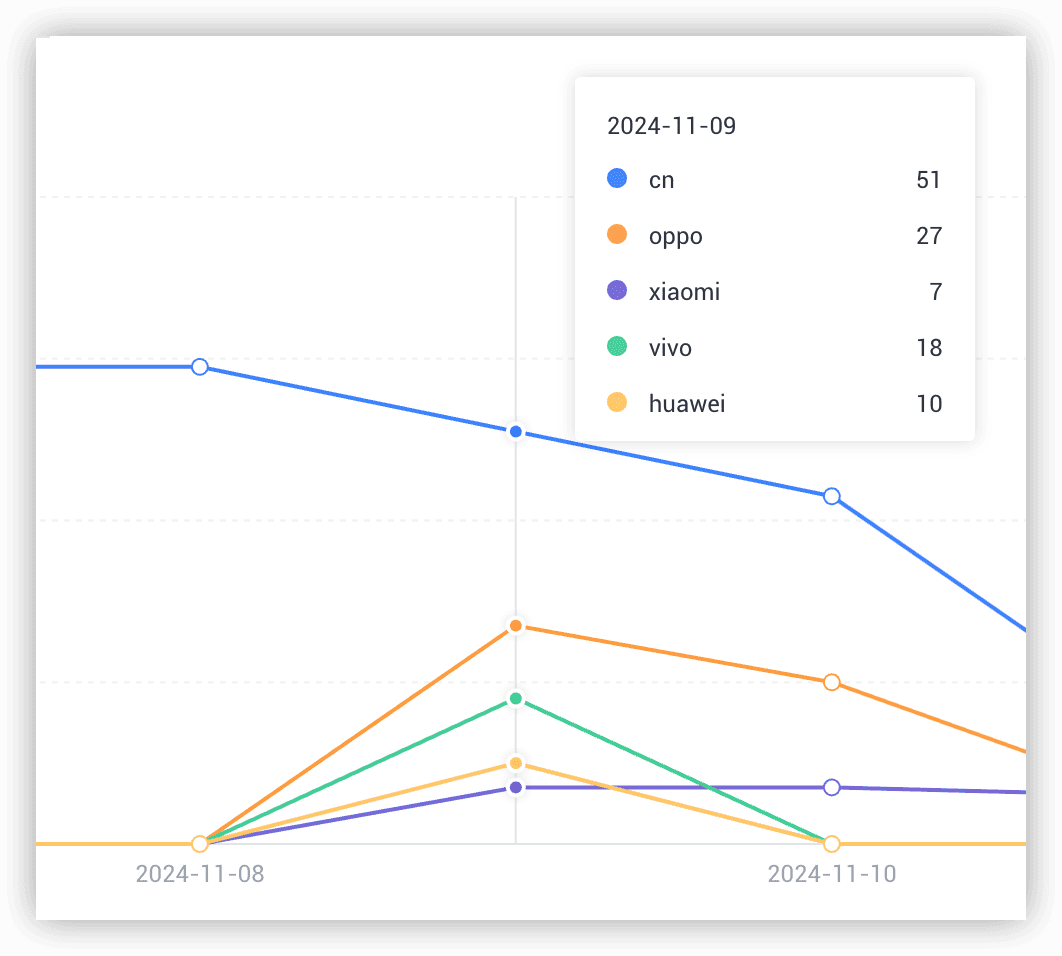Viewport: 1062px width, 956px height.
Task: Click the green vivo point on 2024-11-09
Action: pyautogui.click(x=516, y=698)
